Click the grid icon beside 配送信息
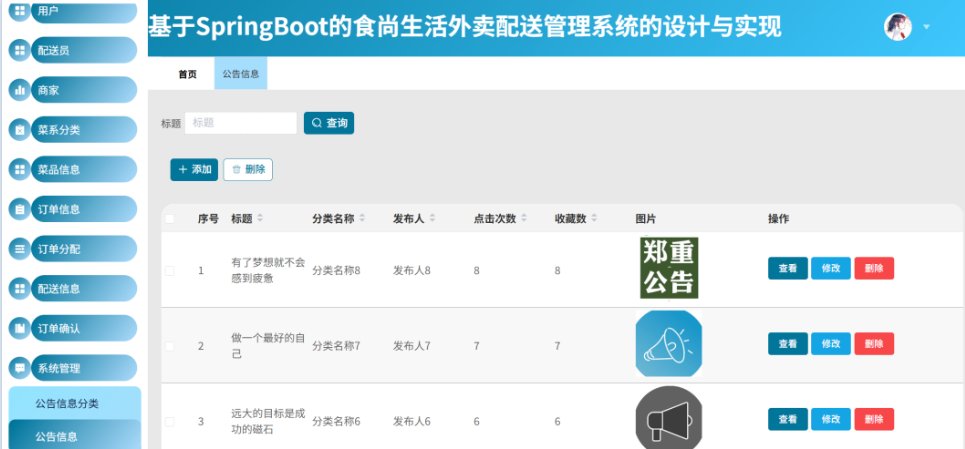Image resolution: width=965 pixels, height=449 pixels. point(20,288)
